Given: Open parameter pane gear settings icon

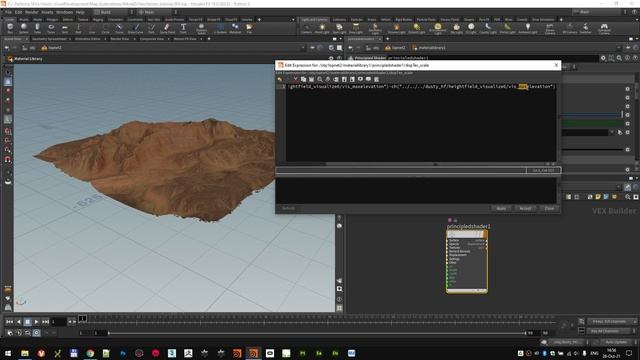Looking at the screenshot, I should click(x=603, y=58).
